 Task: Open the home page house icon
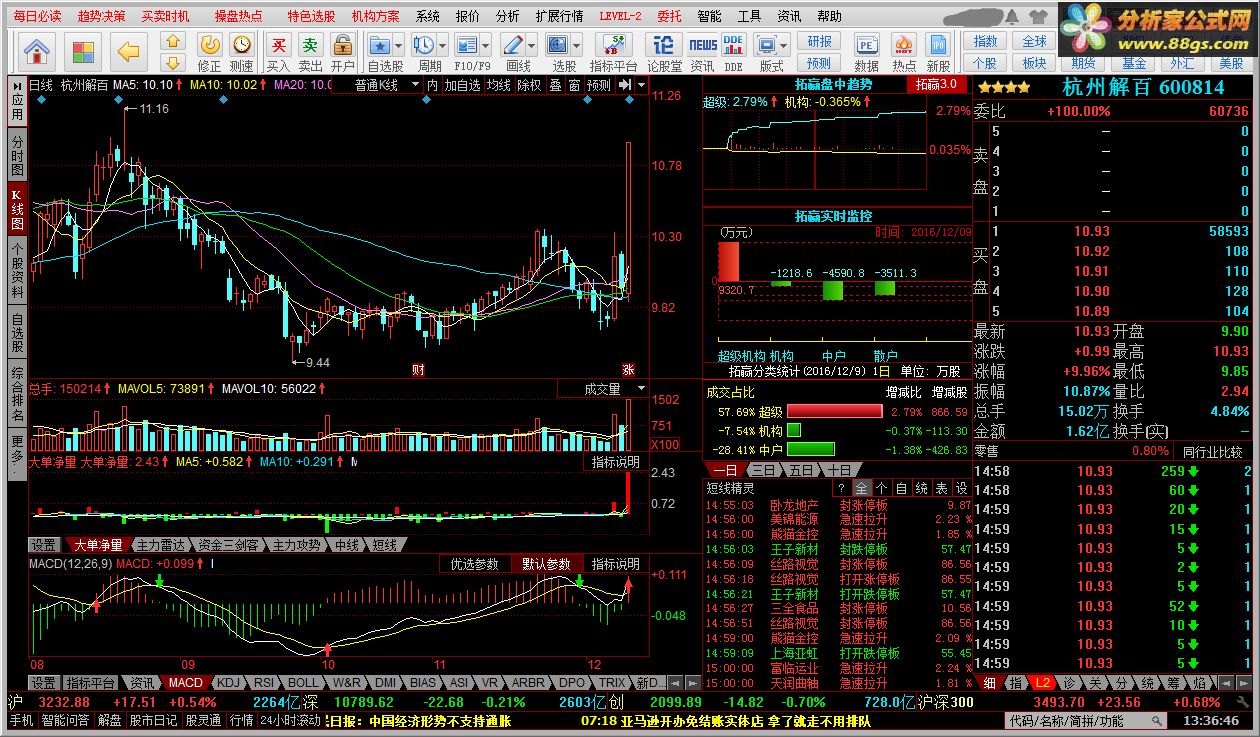point(37,50)
